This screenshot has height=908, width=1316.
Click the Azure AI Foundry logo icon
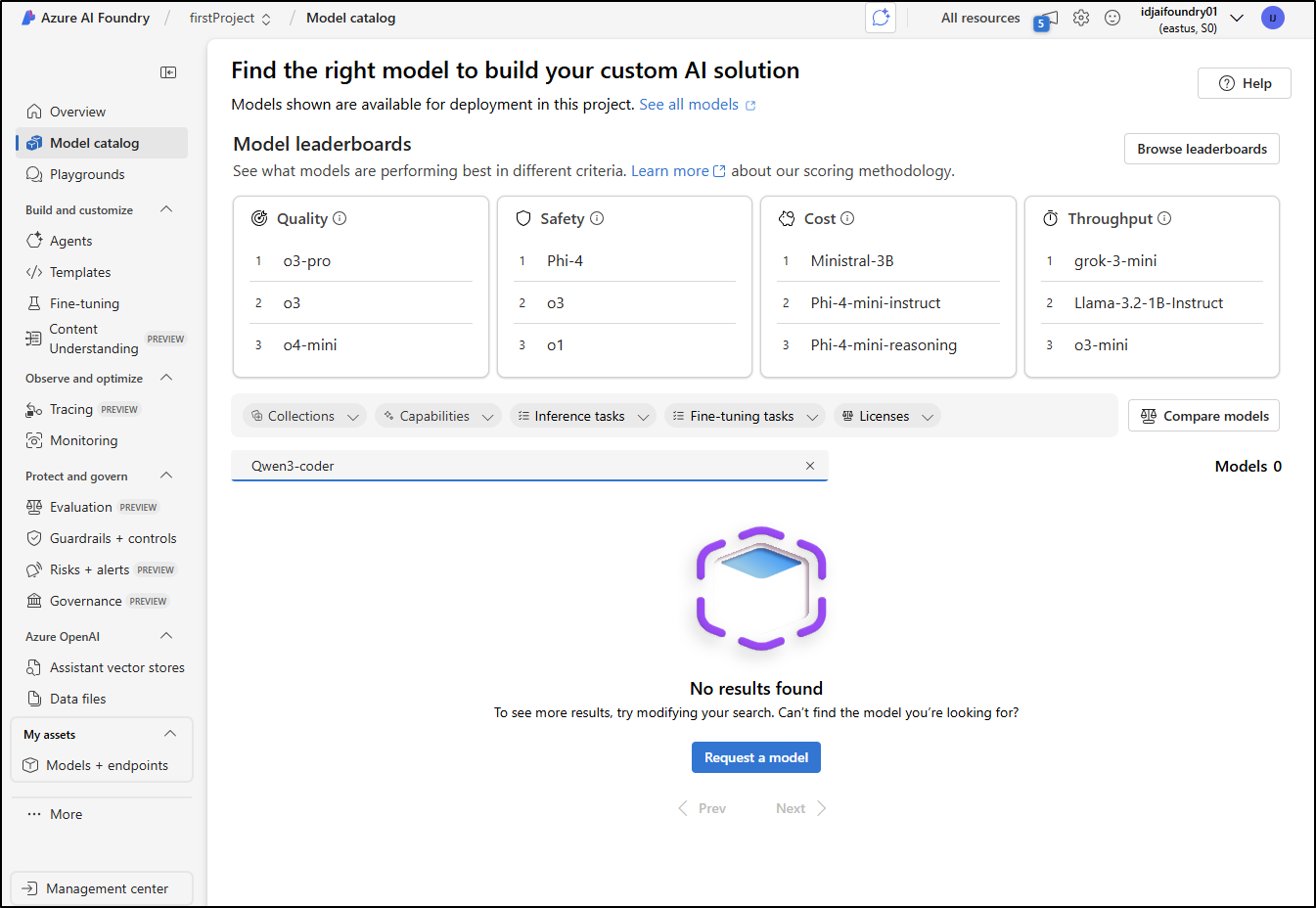click(28, 18)
